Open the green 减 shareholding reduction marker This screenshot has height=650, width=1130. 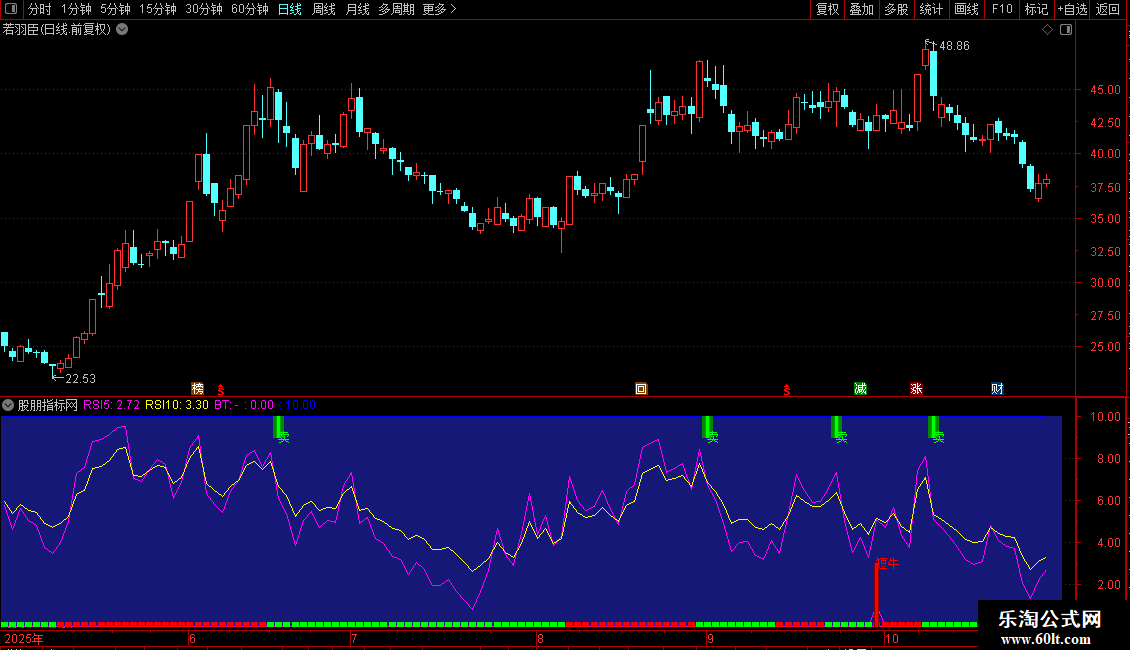tap(860, 389)
